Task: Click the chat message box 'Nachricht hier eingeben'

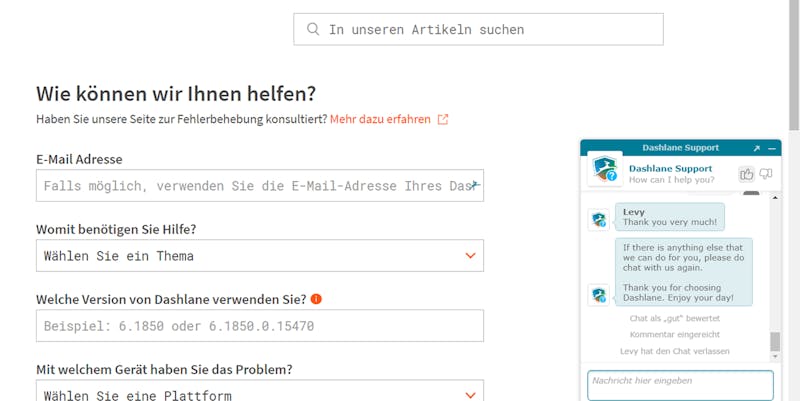Action: pyautogui.click(x=680, y=385)
